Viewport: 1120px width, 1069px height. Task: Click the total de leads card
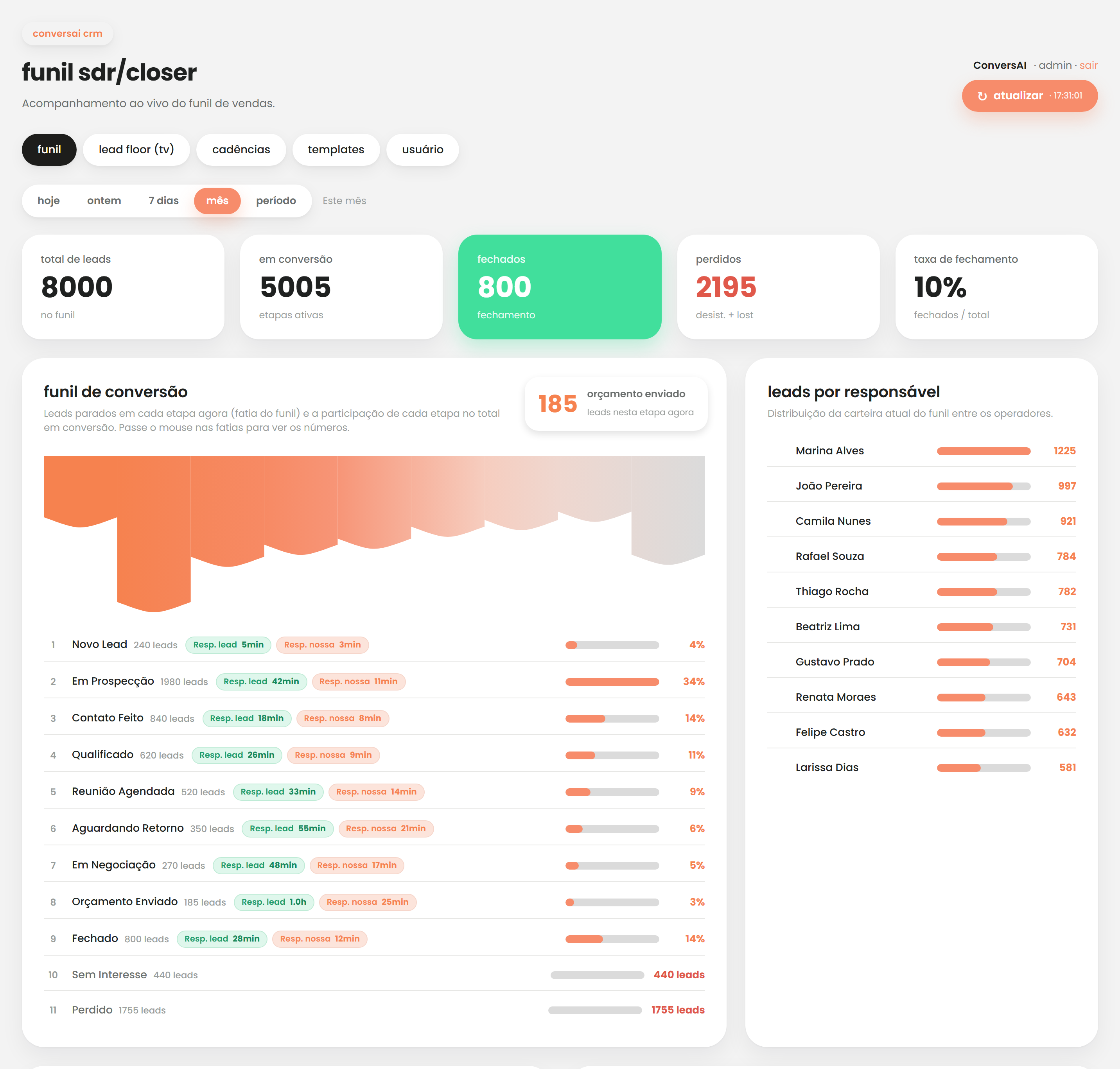[x=123, y=287]
